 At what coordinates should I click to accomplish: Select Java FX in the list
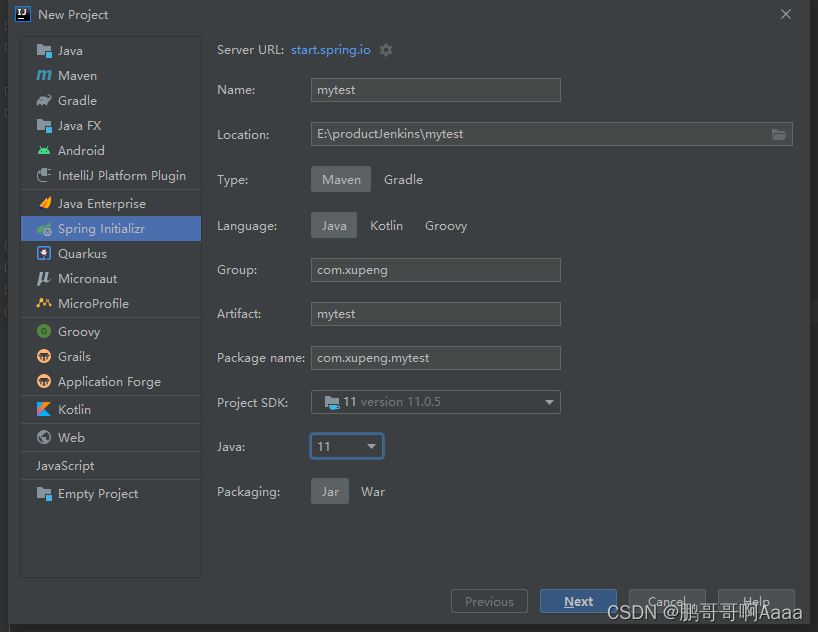pos(111,126)
